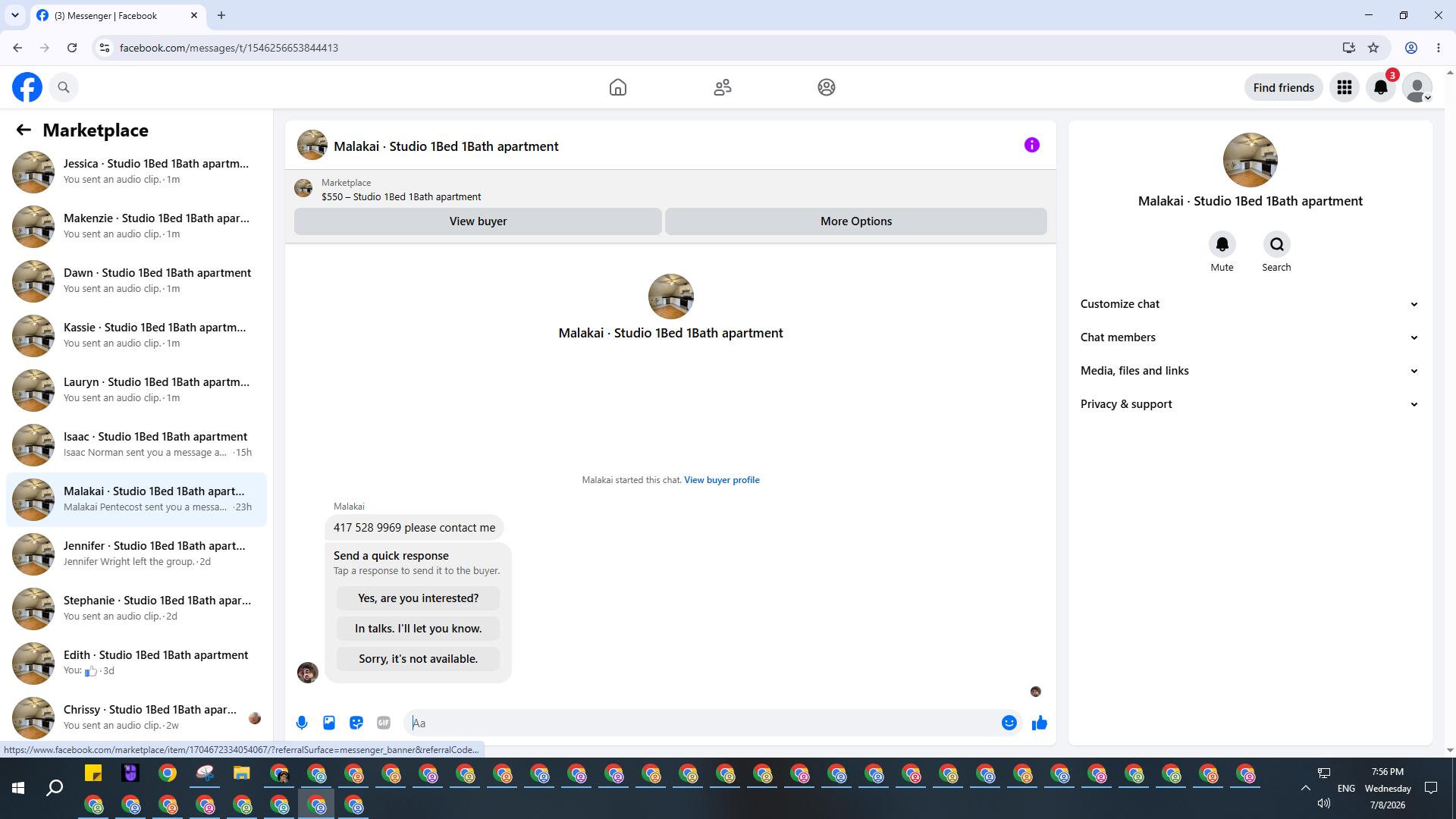Open the $550 Studio listing link

tap(401, 197)
